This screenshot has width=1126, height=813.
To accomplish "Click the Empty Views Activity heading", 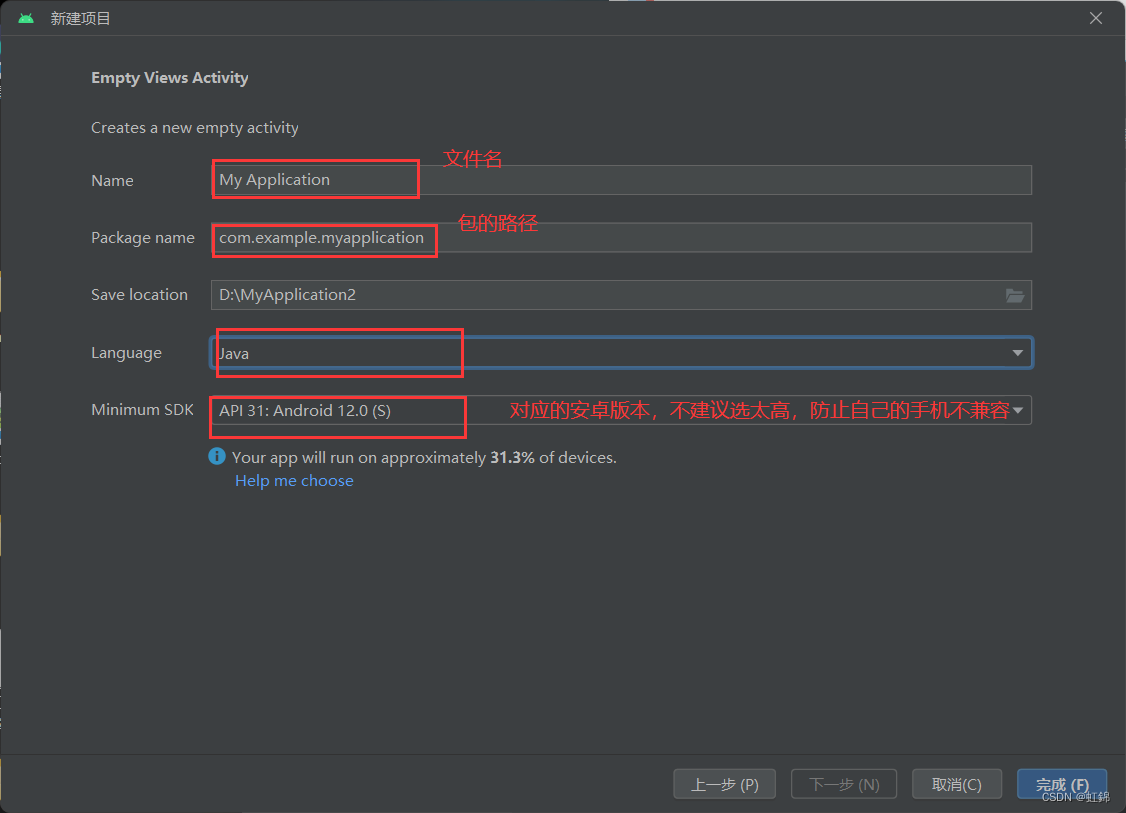I will click(x=170, y=78).
